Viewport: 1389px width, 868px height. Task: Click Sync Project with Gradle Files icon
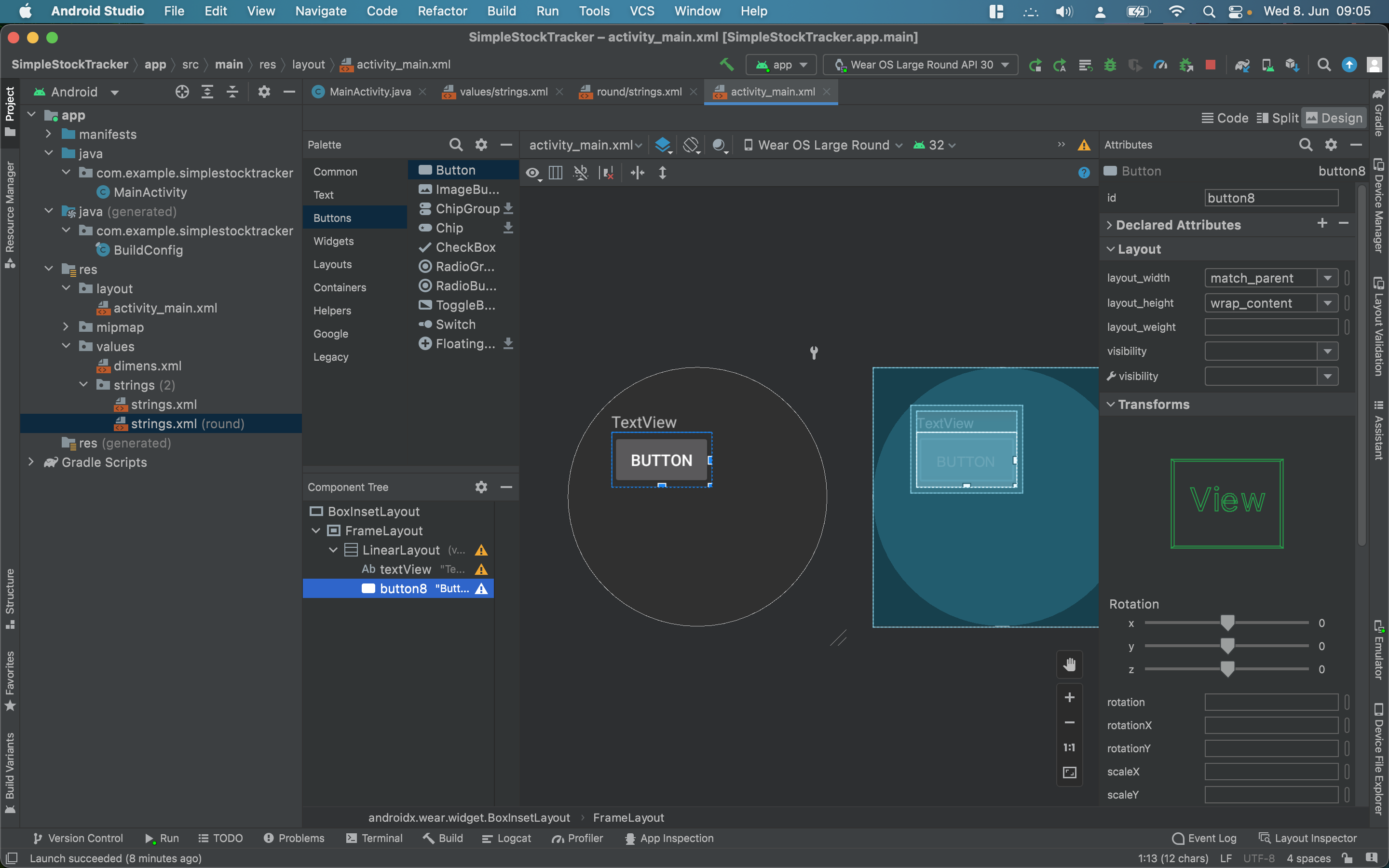point(1243,65)
